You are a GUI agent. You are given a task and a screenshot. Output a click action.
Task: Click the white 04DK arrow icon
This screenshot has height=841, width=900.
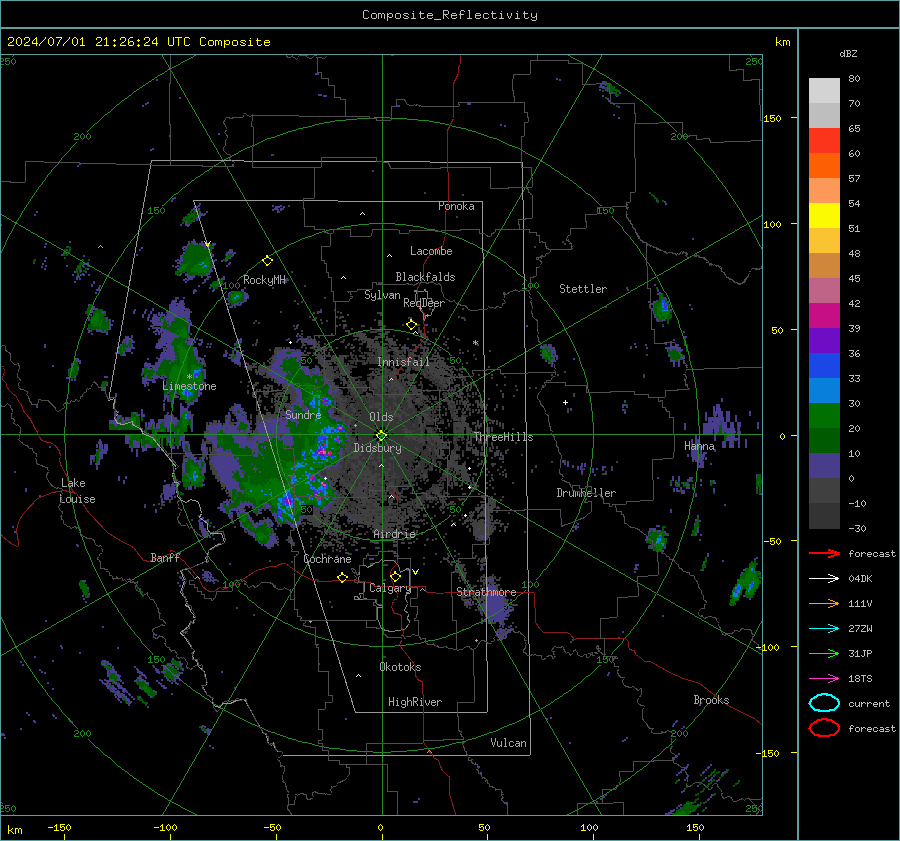[x=824, y=578]
